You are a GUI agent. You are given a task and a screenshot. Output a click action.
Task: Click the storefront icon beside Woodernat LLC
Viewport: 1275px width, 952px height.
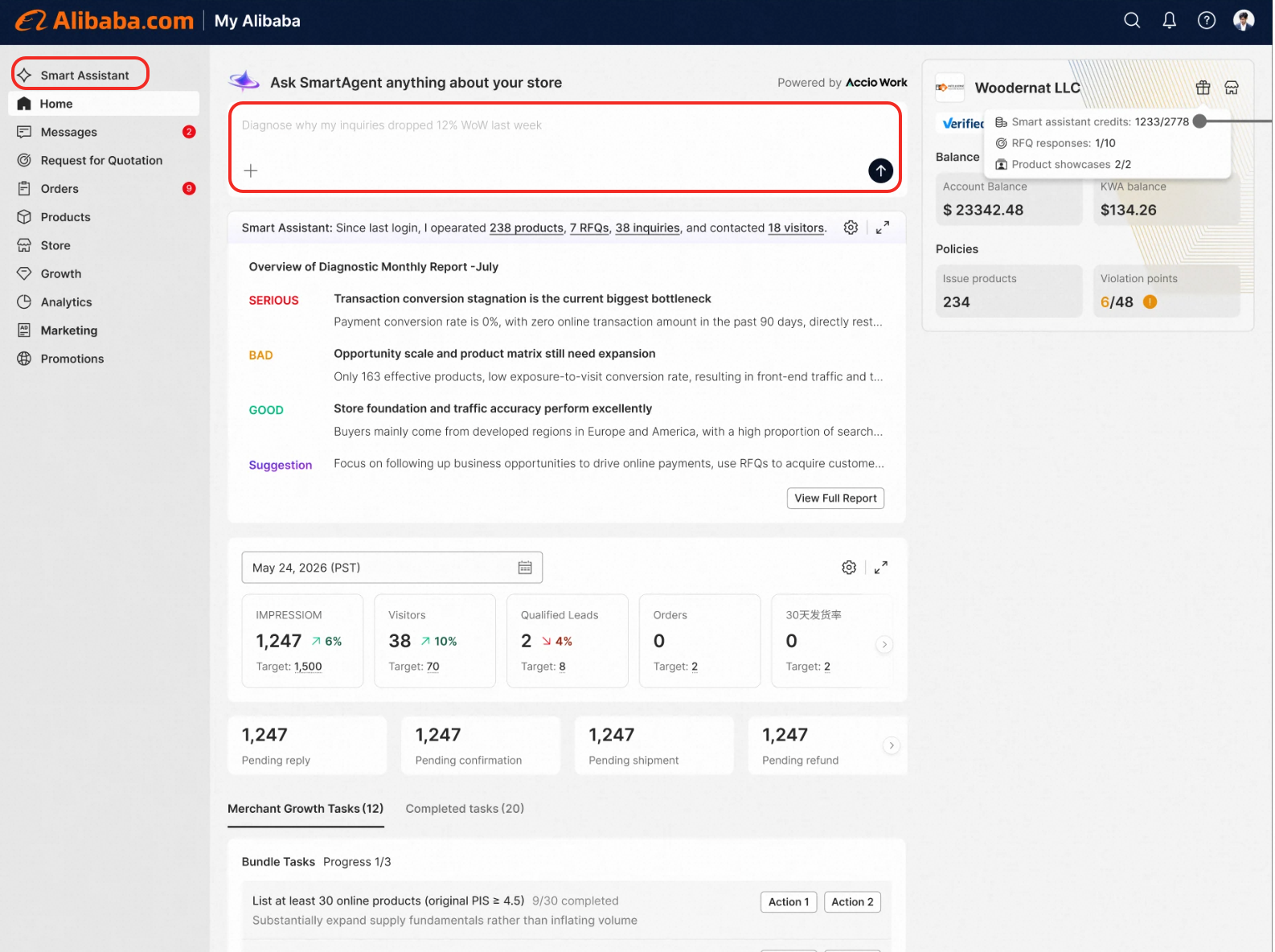pyautogui.click(x=1232, y=88)
